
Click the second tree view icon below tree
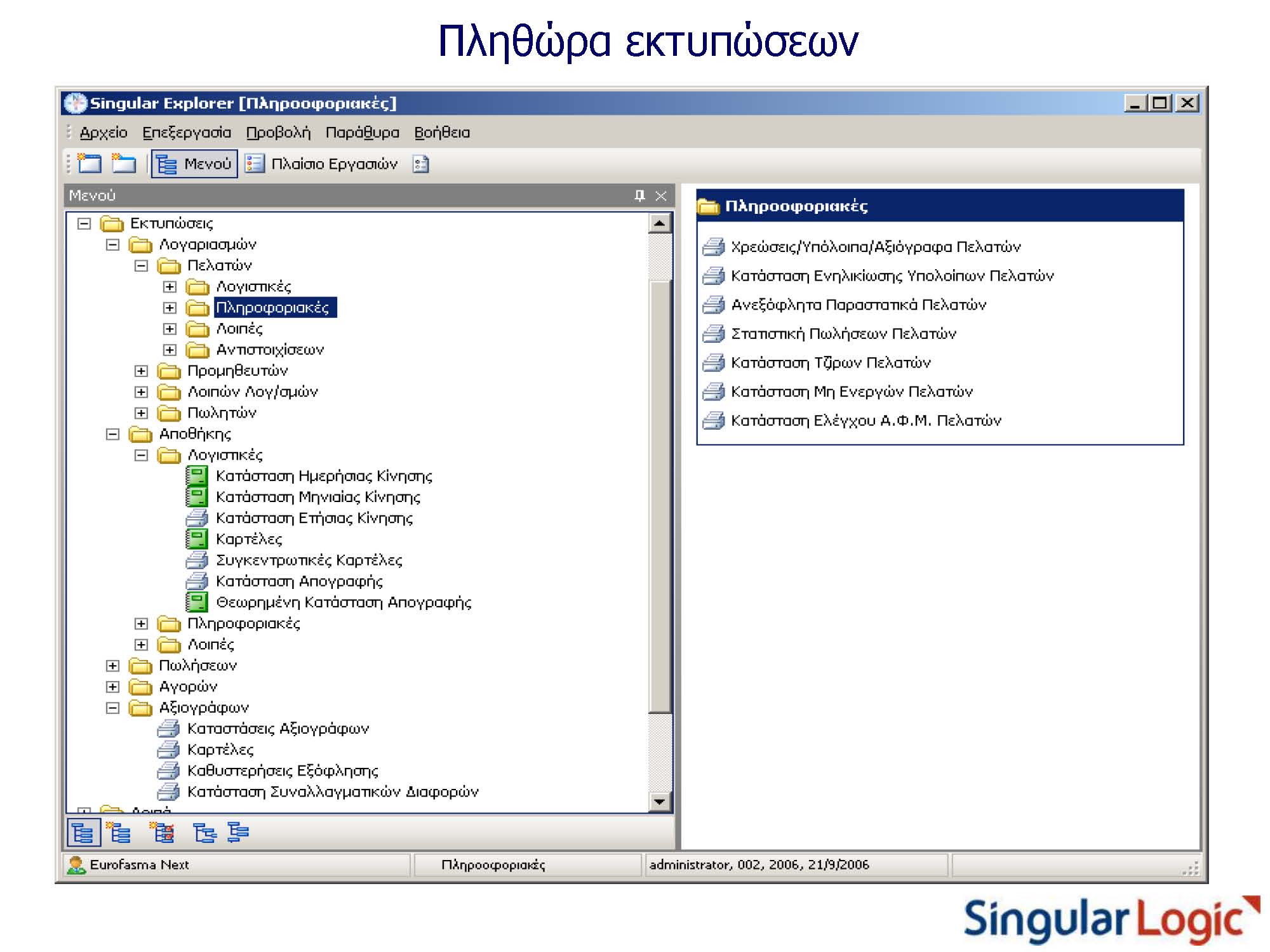click(119, 833)
